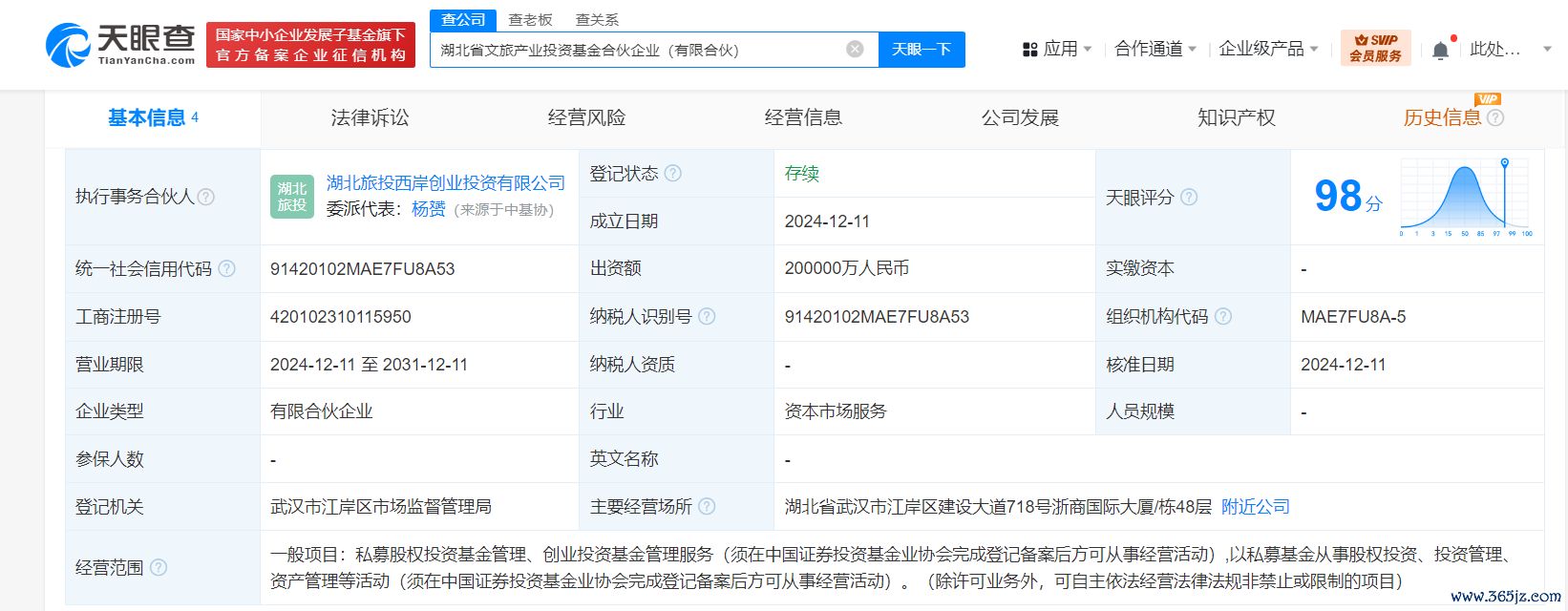Click help icon beside 历史信息 tab
Screen dimensions: 1568x611
tap(1495, 117)
